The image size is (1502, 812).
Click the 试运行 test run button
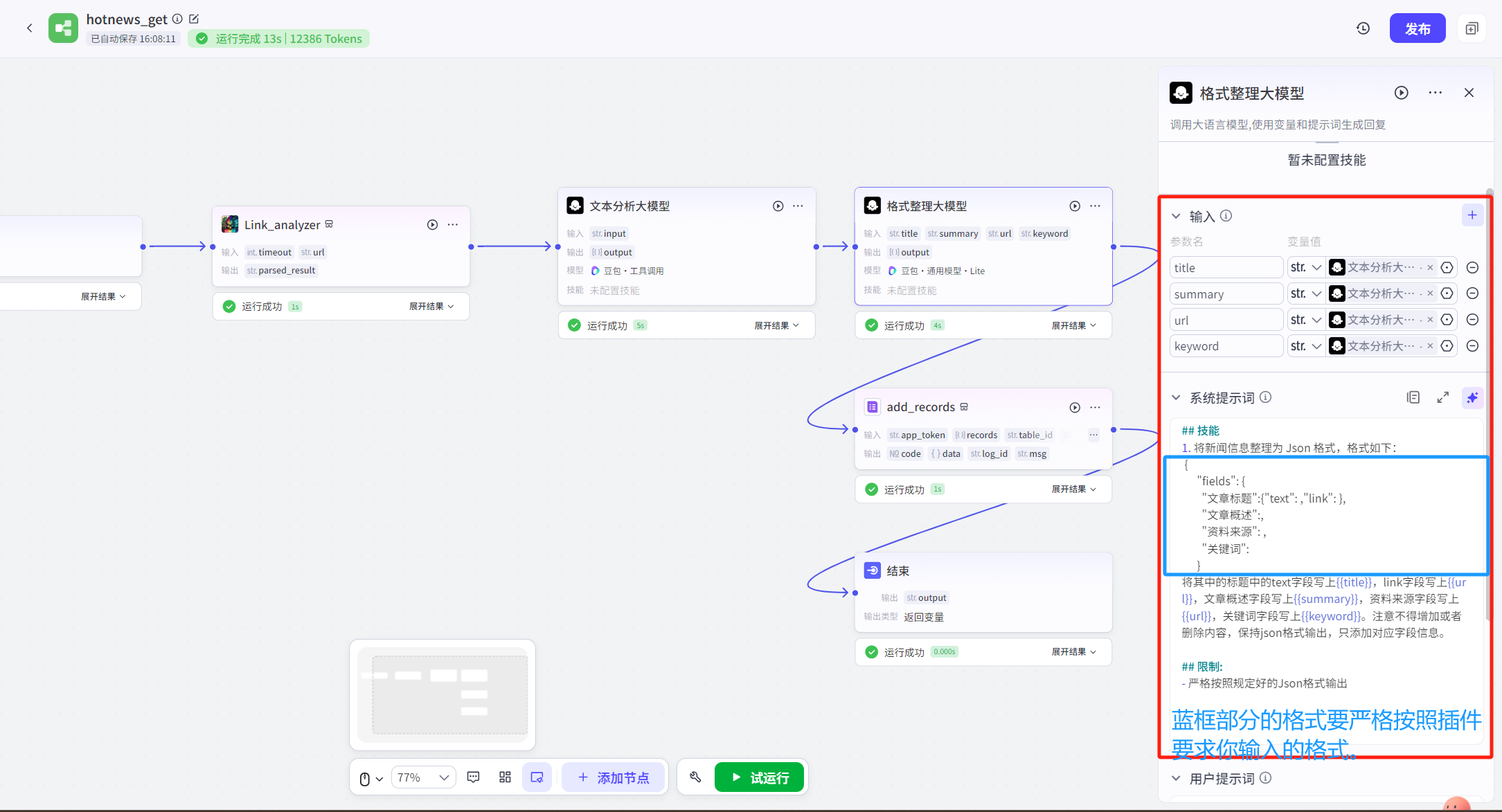pyautogui.click(x=759, y=777)
